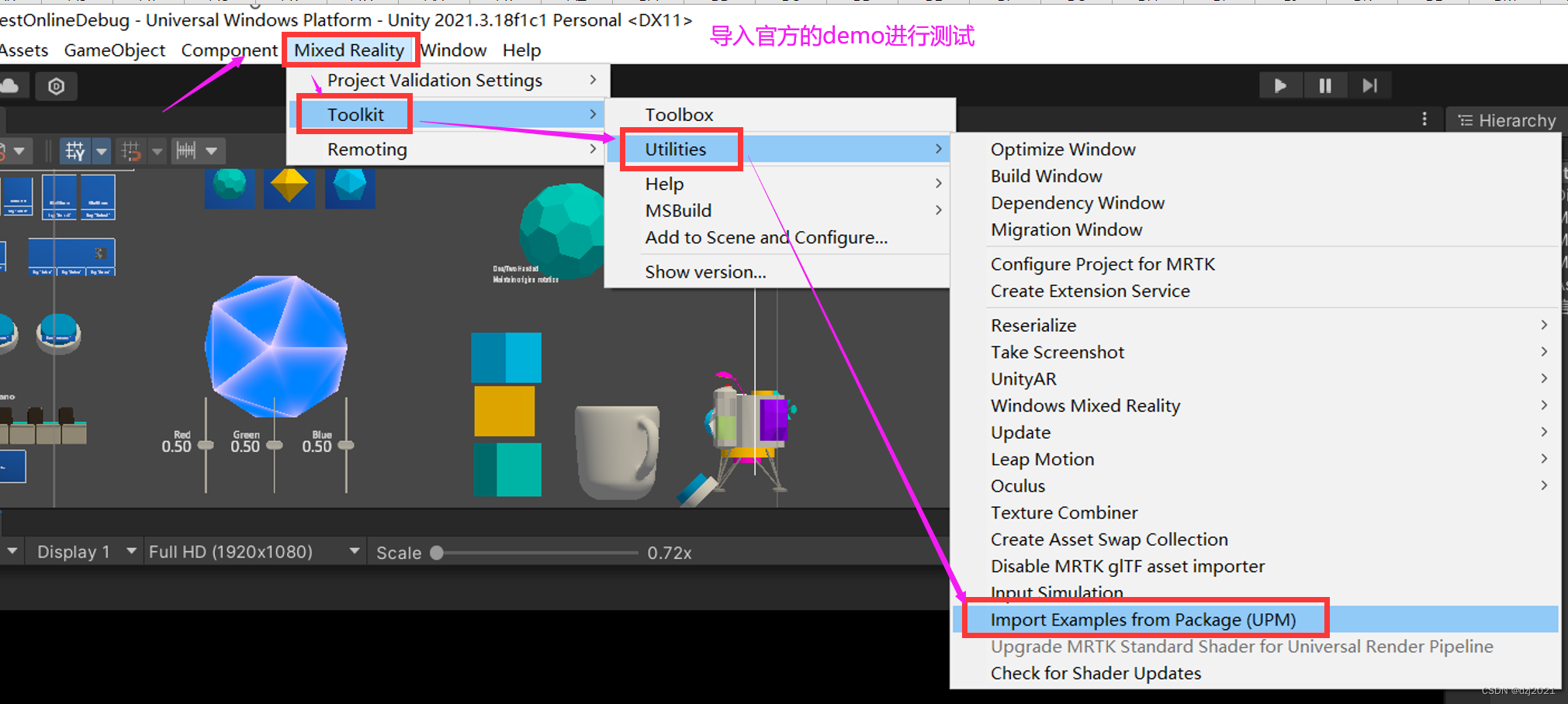
Task: Select Create Asset Swap Collection
Action: [1255, 539]
